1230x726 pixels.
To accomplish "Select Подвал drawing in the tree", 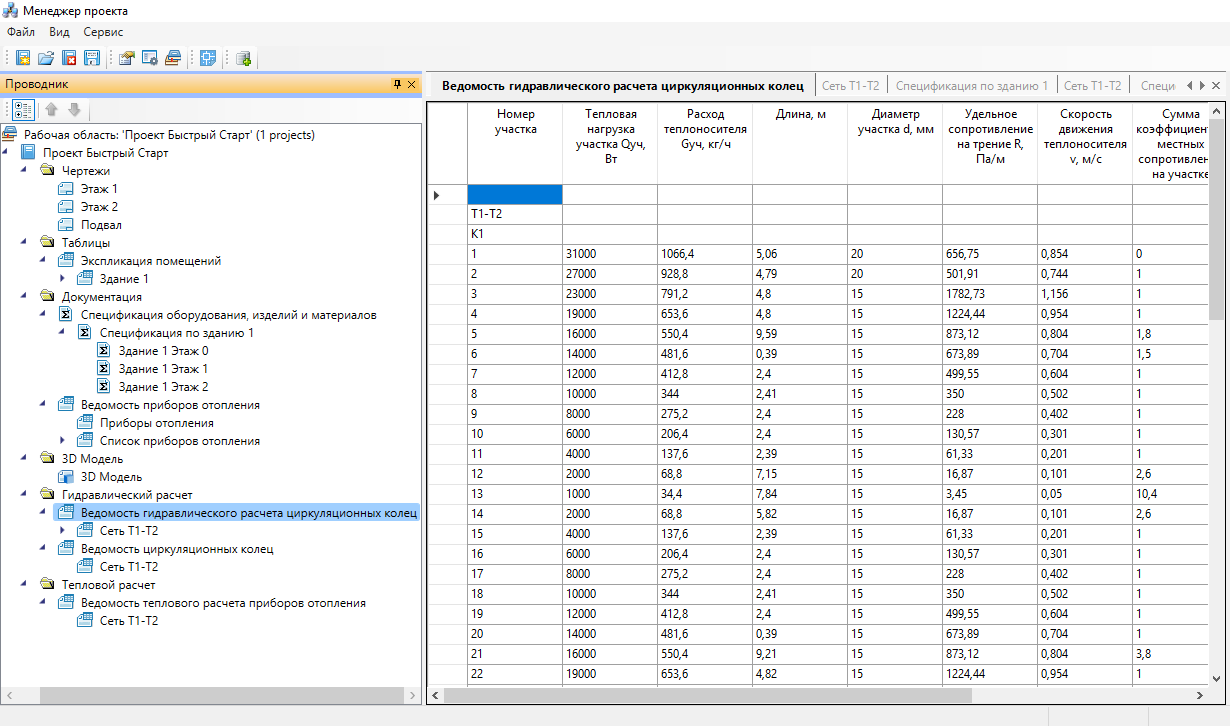I will pos(101,225).
